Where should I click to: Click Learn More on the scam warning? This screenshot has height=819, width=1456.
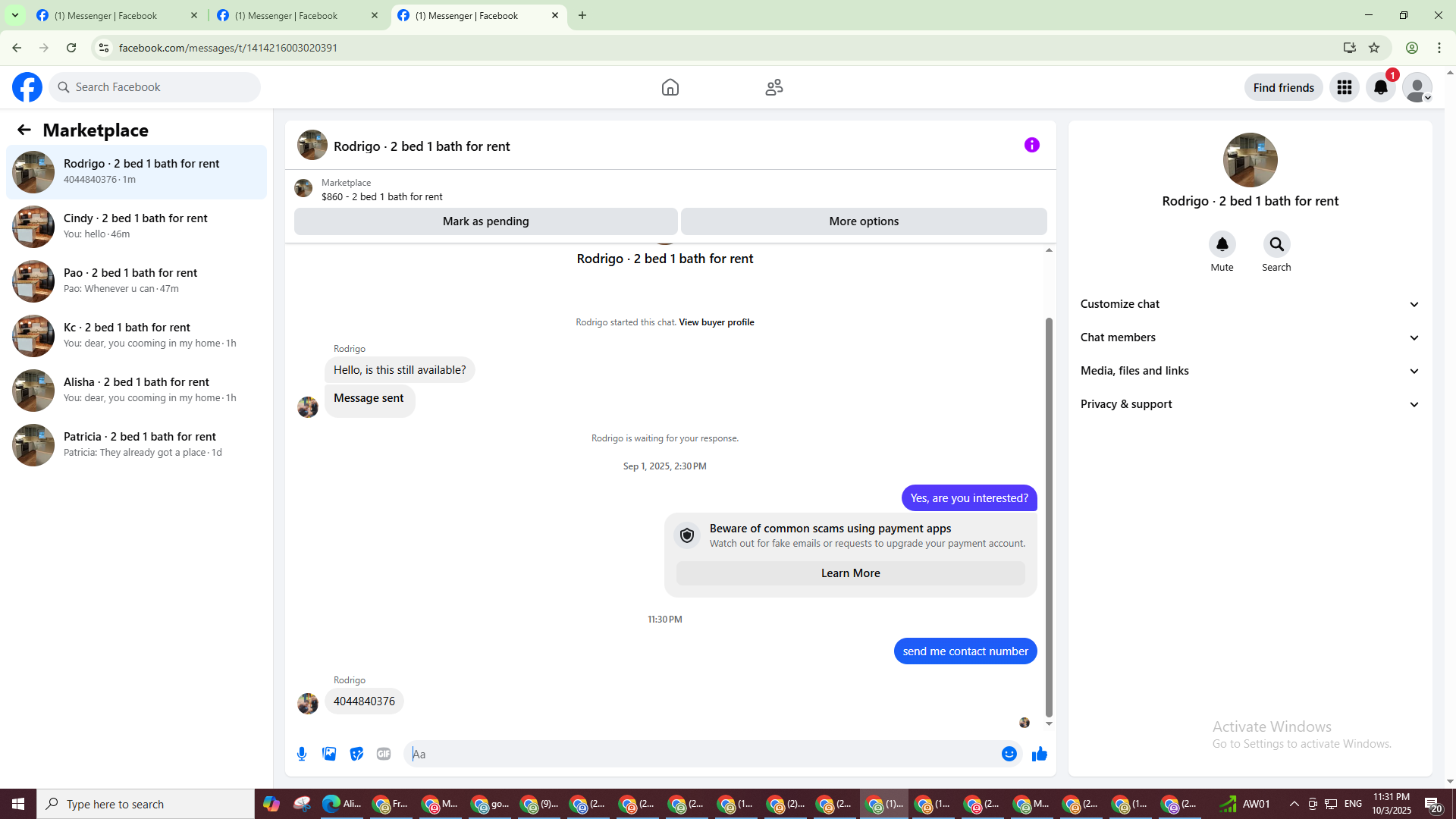pyautogui.click(x=851, y=573)
